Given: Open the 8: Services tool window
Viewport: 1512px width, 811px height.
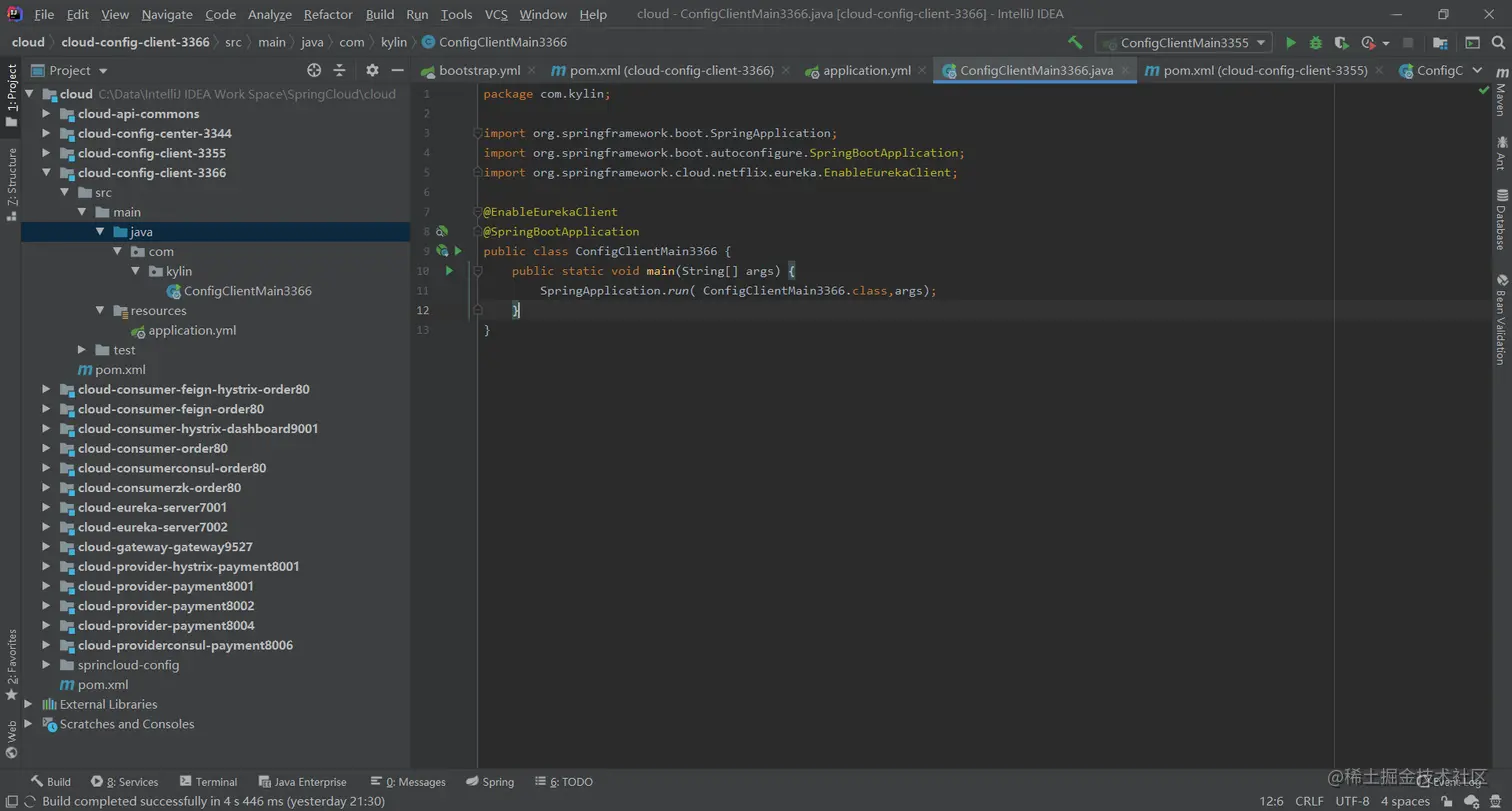Looking at the screenshot, I should [x=124, y=782].
